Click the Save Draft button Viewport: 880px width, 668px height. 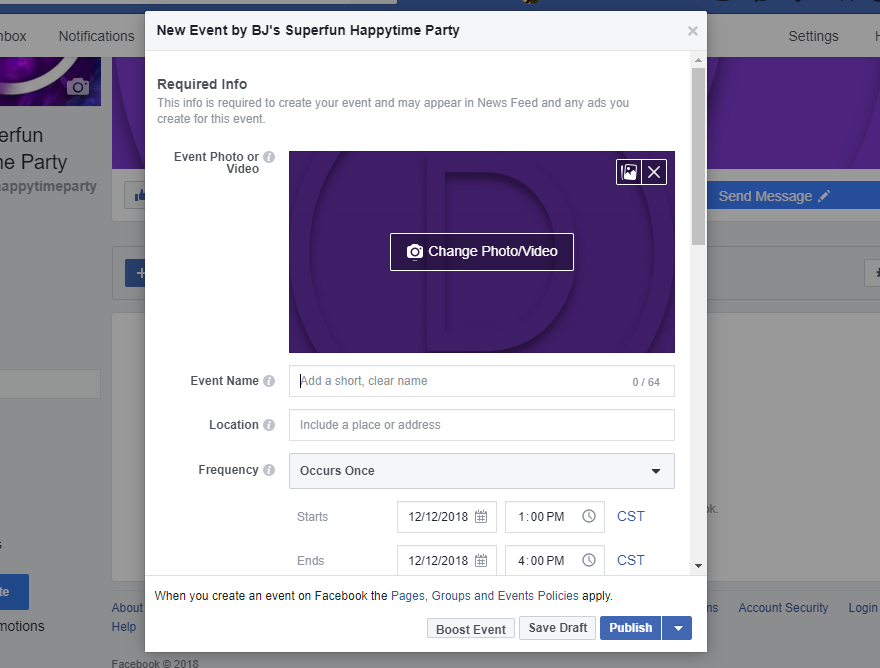(557, 628)
